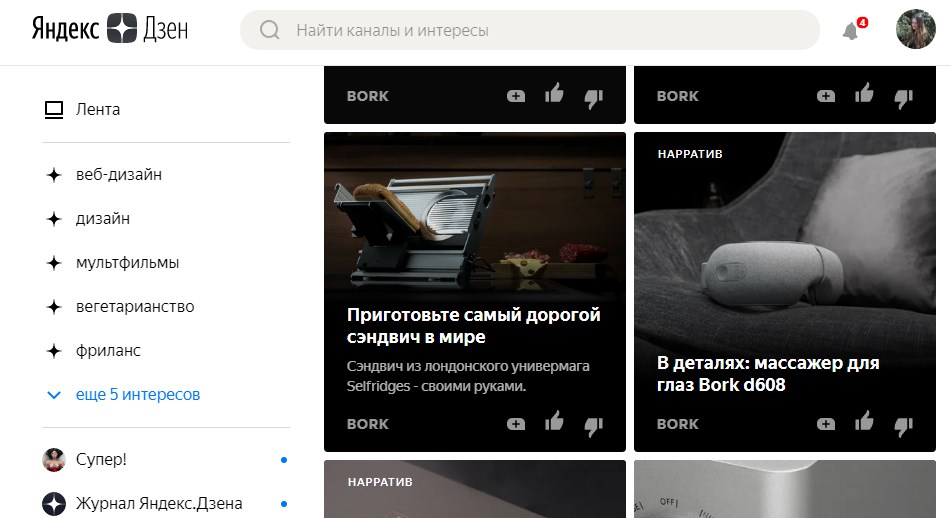The image size is (951, 518).
Task: Click the magnifier search icon
Action: pyautogui.click(x=269, y=30)
